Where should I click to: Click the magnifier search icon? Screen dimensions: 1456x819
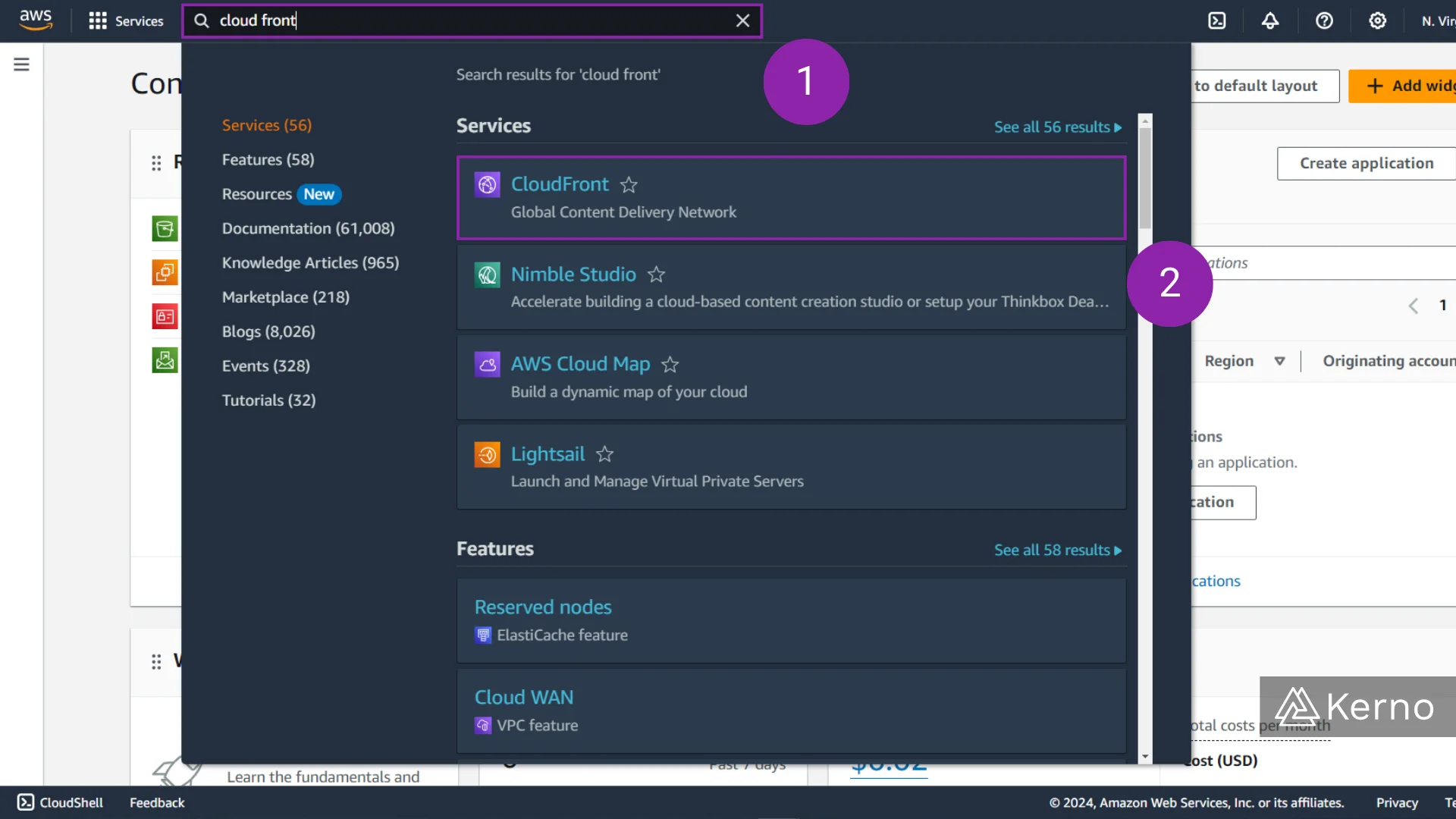point(202,21)
